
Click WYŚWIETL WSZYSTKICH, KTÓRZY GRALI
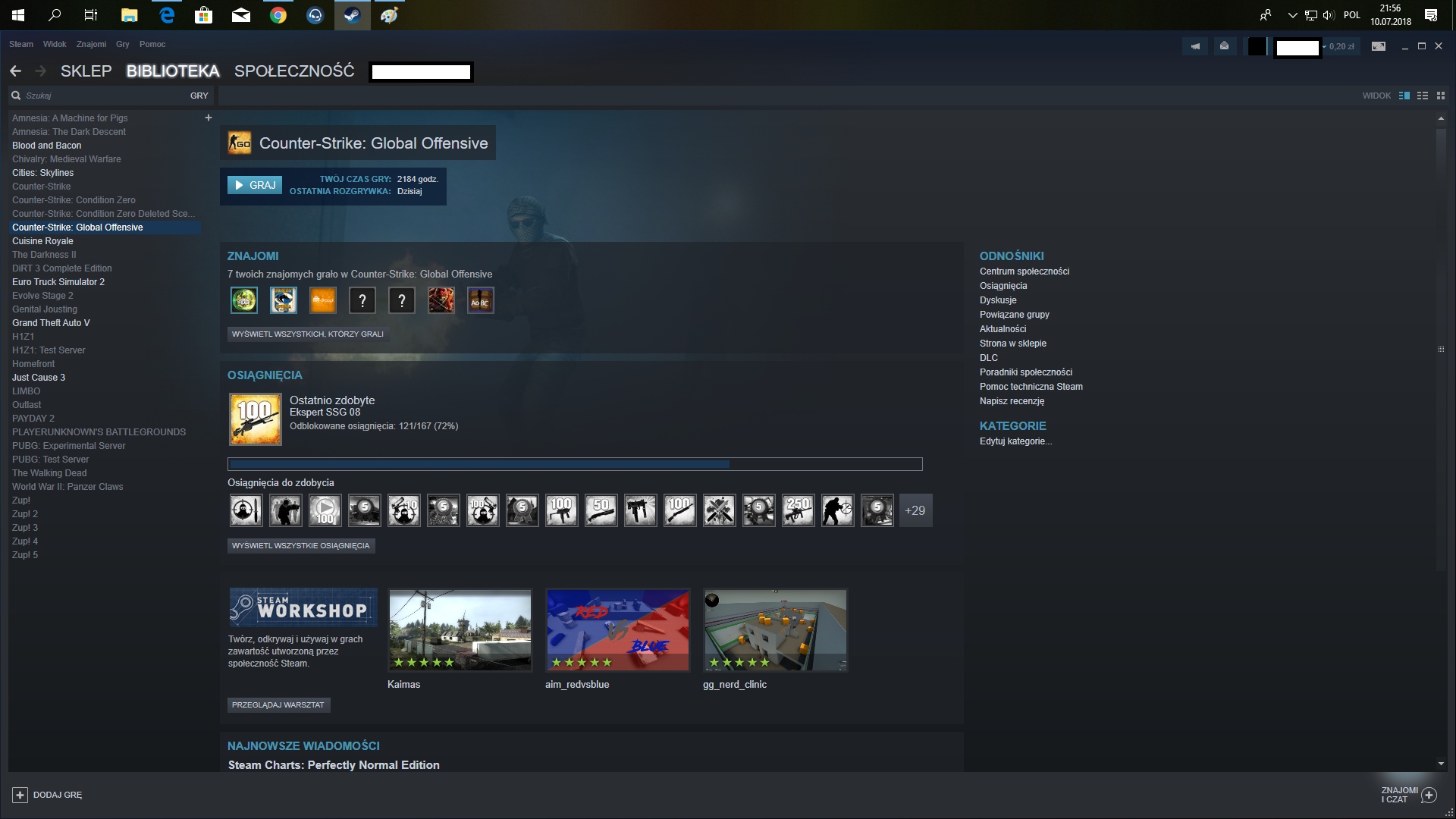[308, 334]
